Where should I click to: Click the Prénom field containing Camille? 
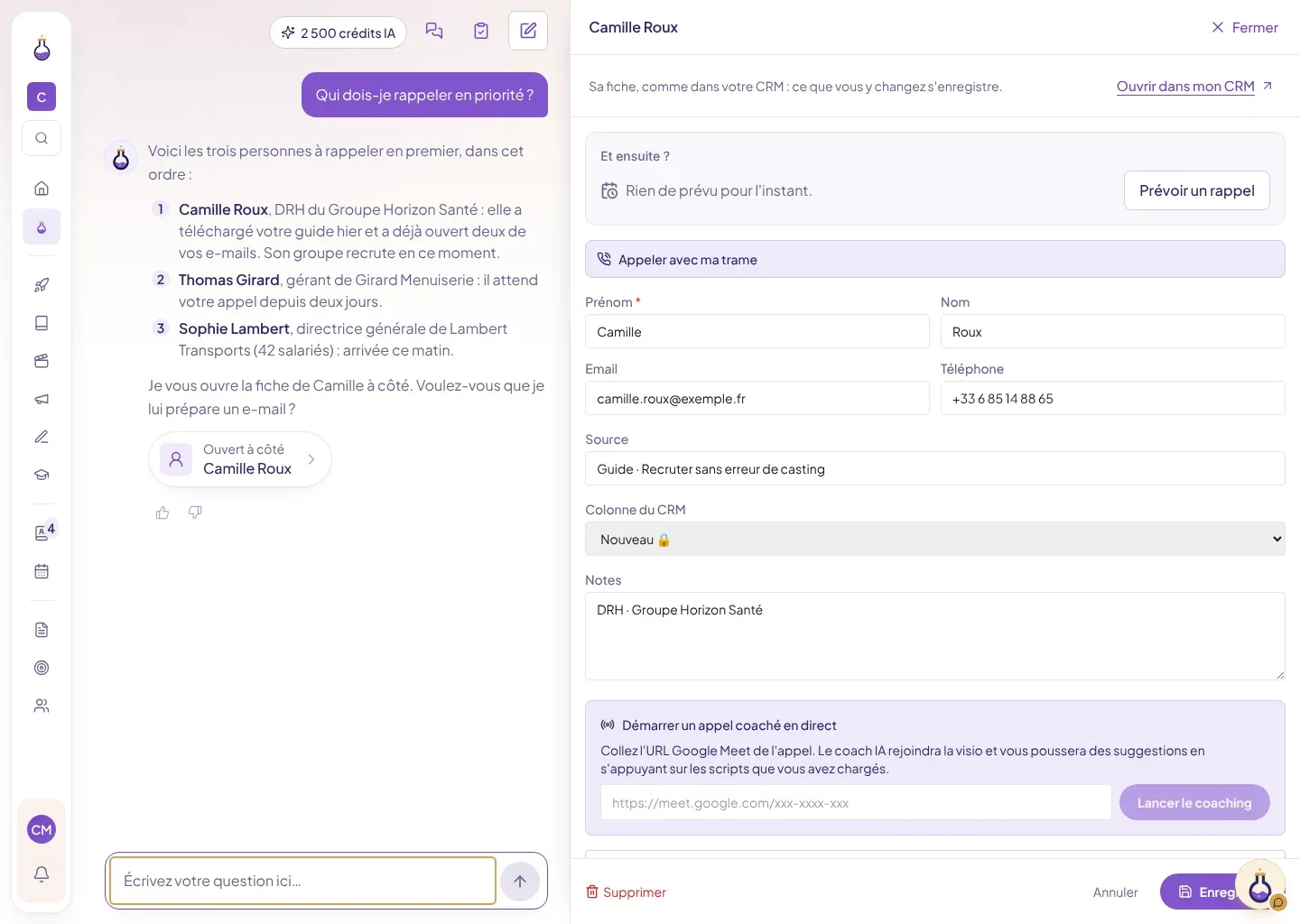(757, 331)
